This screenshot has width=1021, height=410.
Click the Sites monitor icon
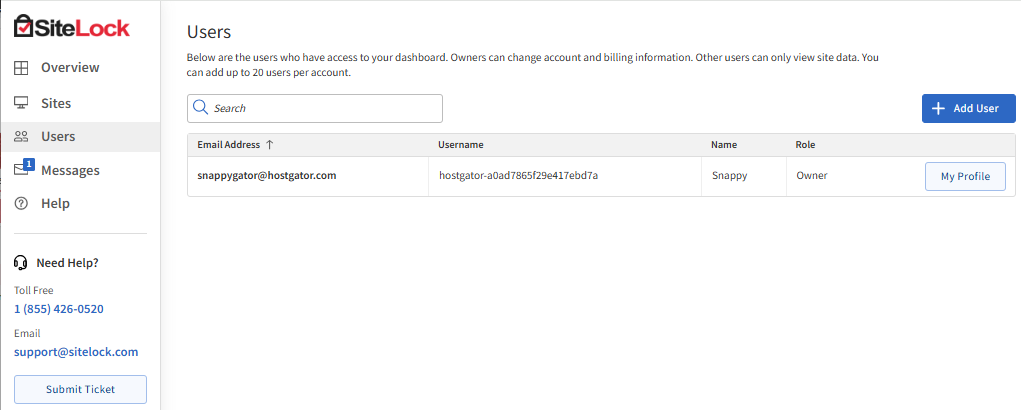(21, 103)
